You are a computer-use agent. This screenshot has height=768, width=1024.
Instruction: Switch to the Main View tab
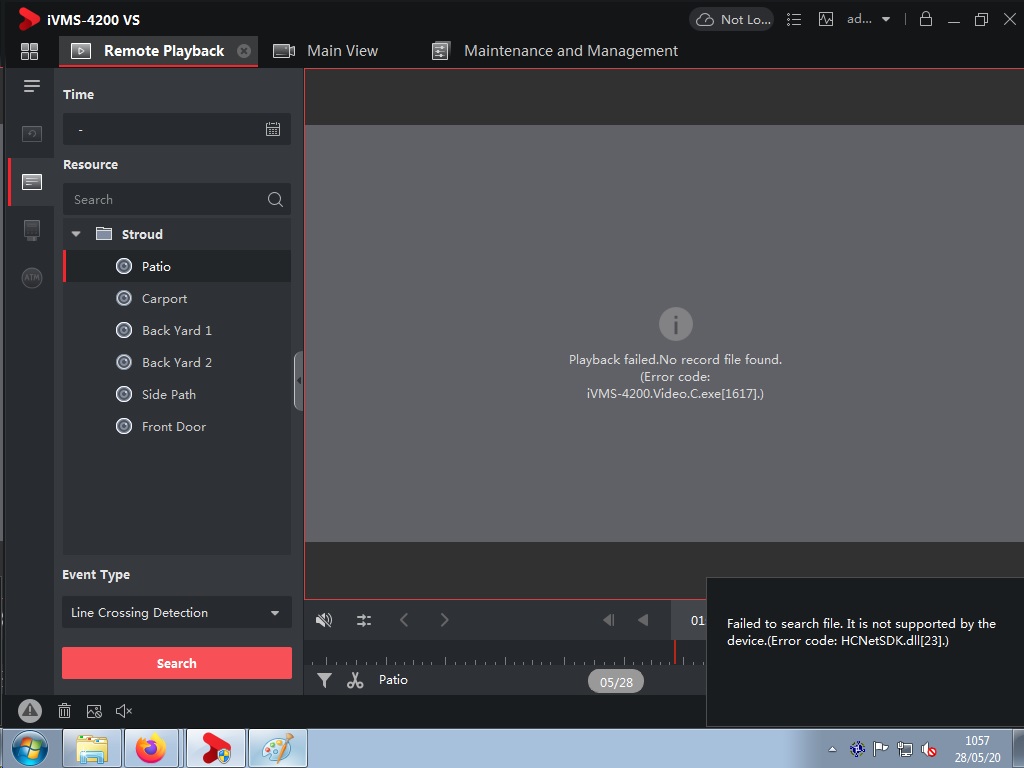(326, 51)
